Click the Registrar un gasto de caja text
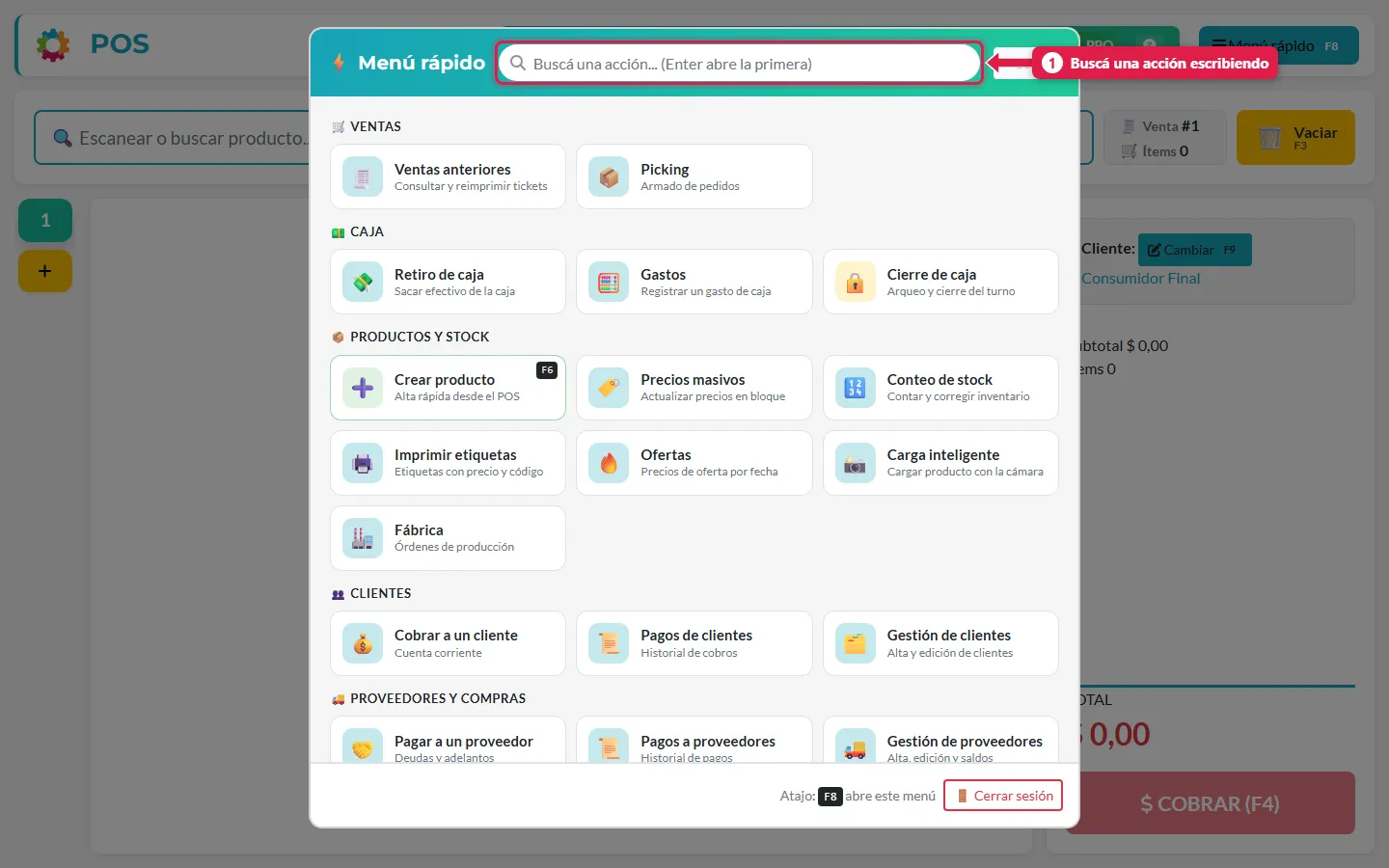The height and width of the screenshot is (868, 1389). point(706,291)
